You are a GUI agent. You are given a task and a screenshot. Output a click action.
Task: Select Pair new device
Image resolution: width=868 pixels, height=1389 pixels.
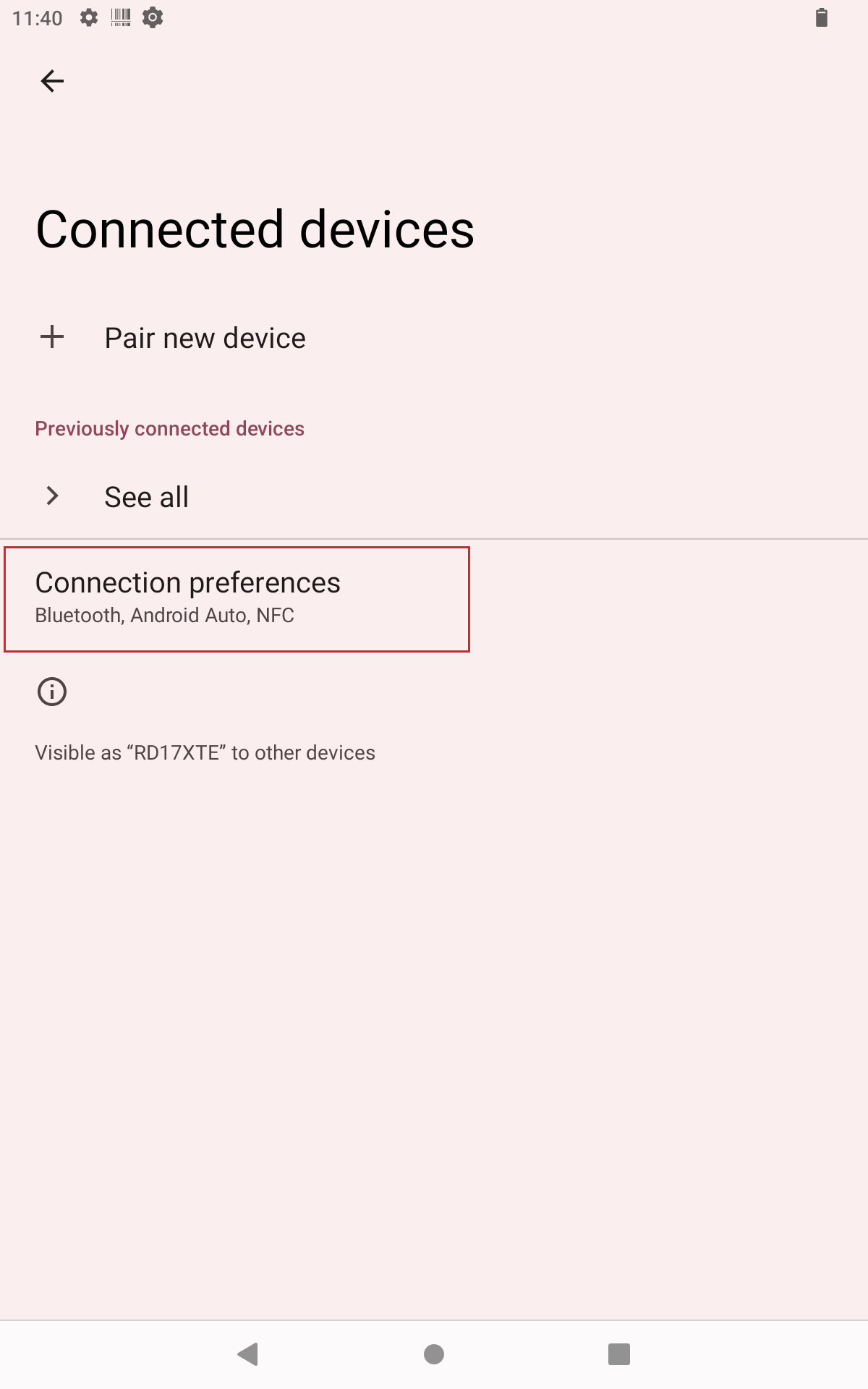[x=205, y=339]
